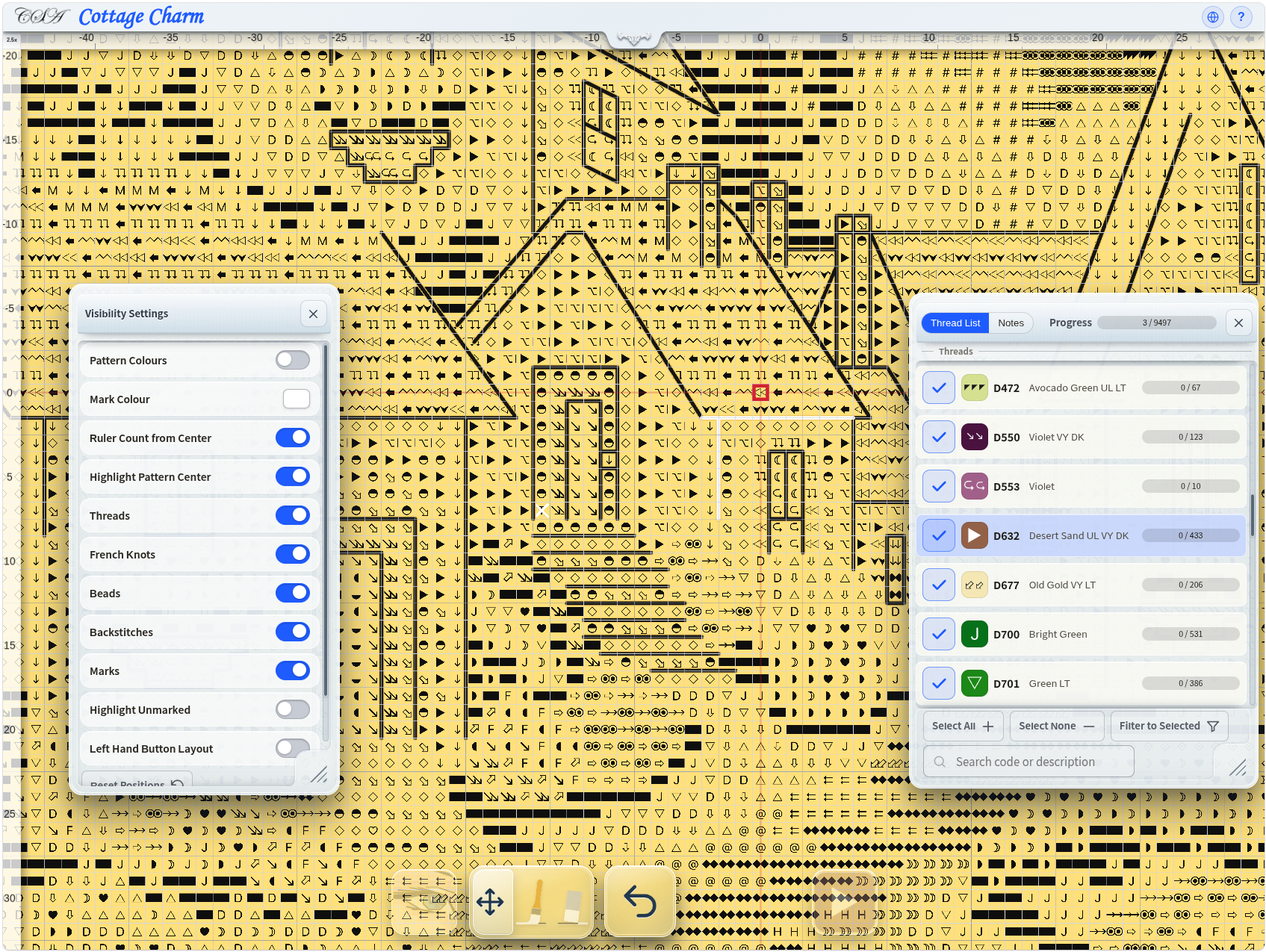
Task: Disable Highlight Pattern Center switch
Action: pyautogui.click(x=293, y=477)
